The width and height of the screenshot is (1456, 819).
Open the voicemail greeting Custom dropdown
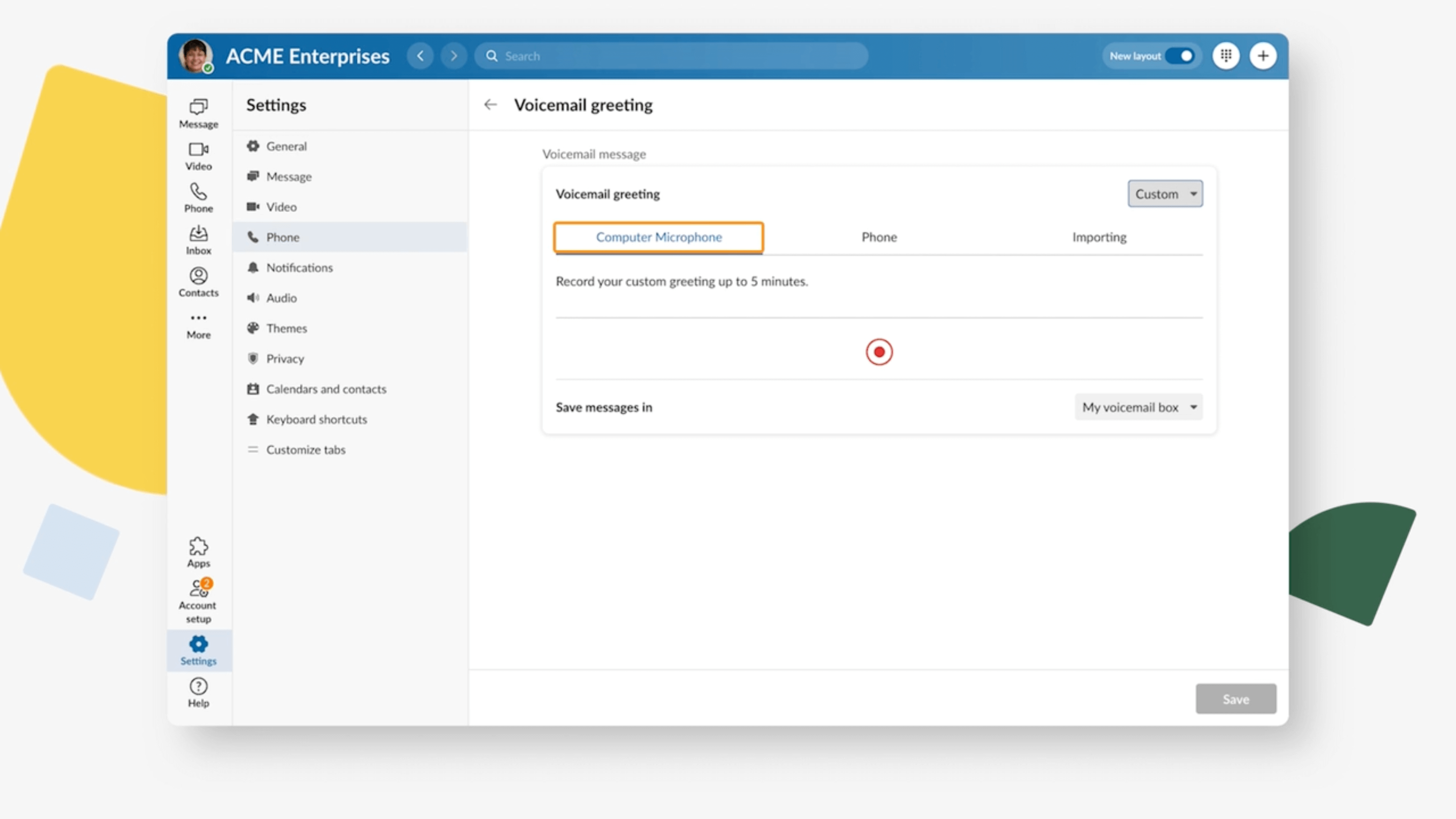pyautogui.click(x=1165, y=193)
